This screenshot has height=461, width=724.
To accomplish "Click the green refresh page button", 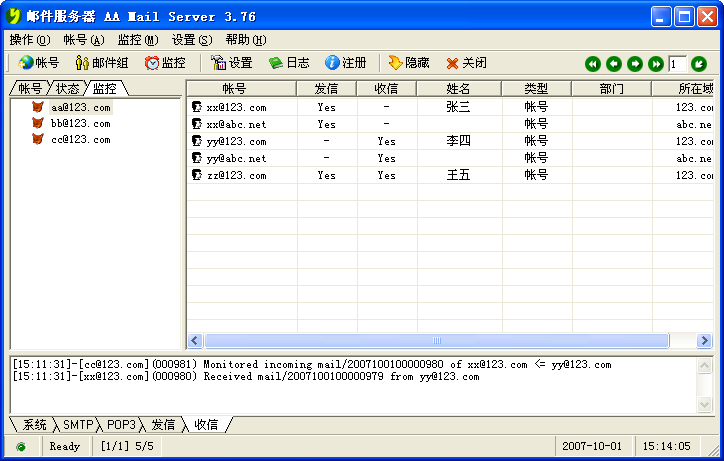I will click(699, 64).
